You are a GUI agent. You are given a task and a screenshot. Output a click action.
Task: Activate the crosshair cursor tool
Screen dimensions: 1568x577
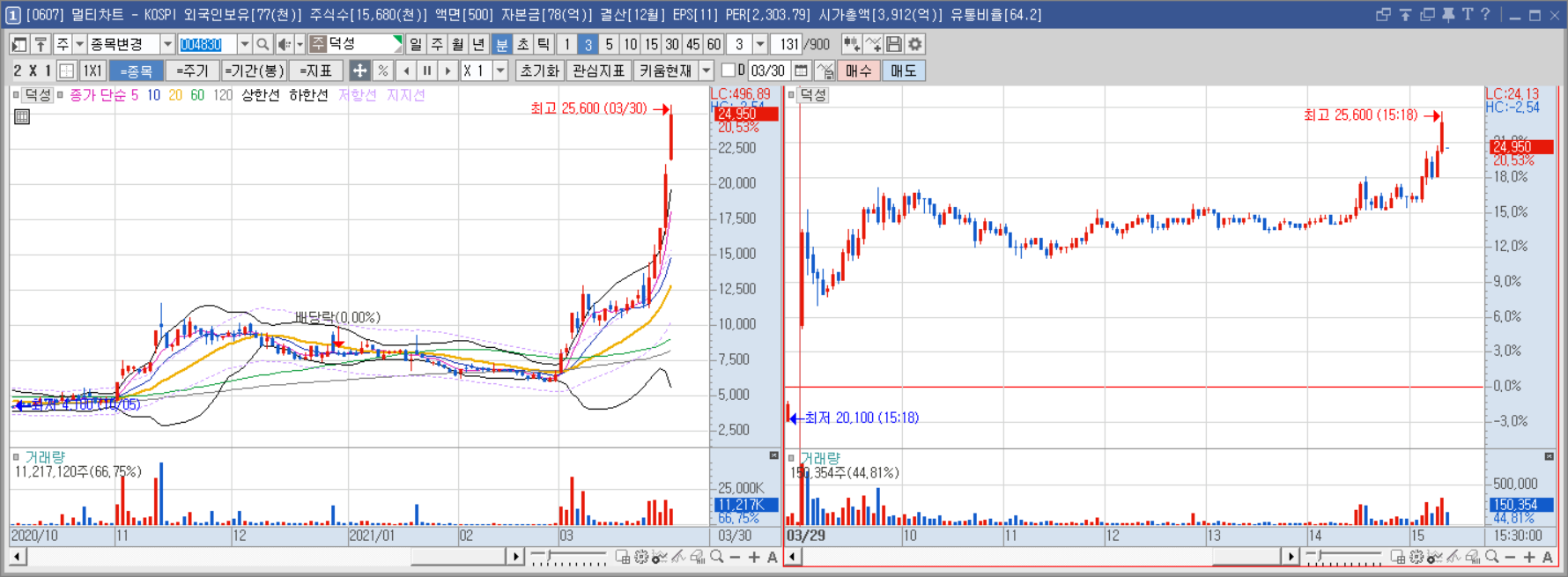coord(360,70)
